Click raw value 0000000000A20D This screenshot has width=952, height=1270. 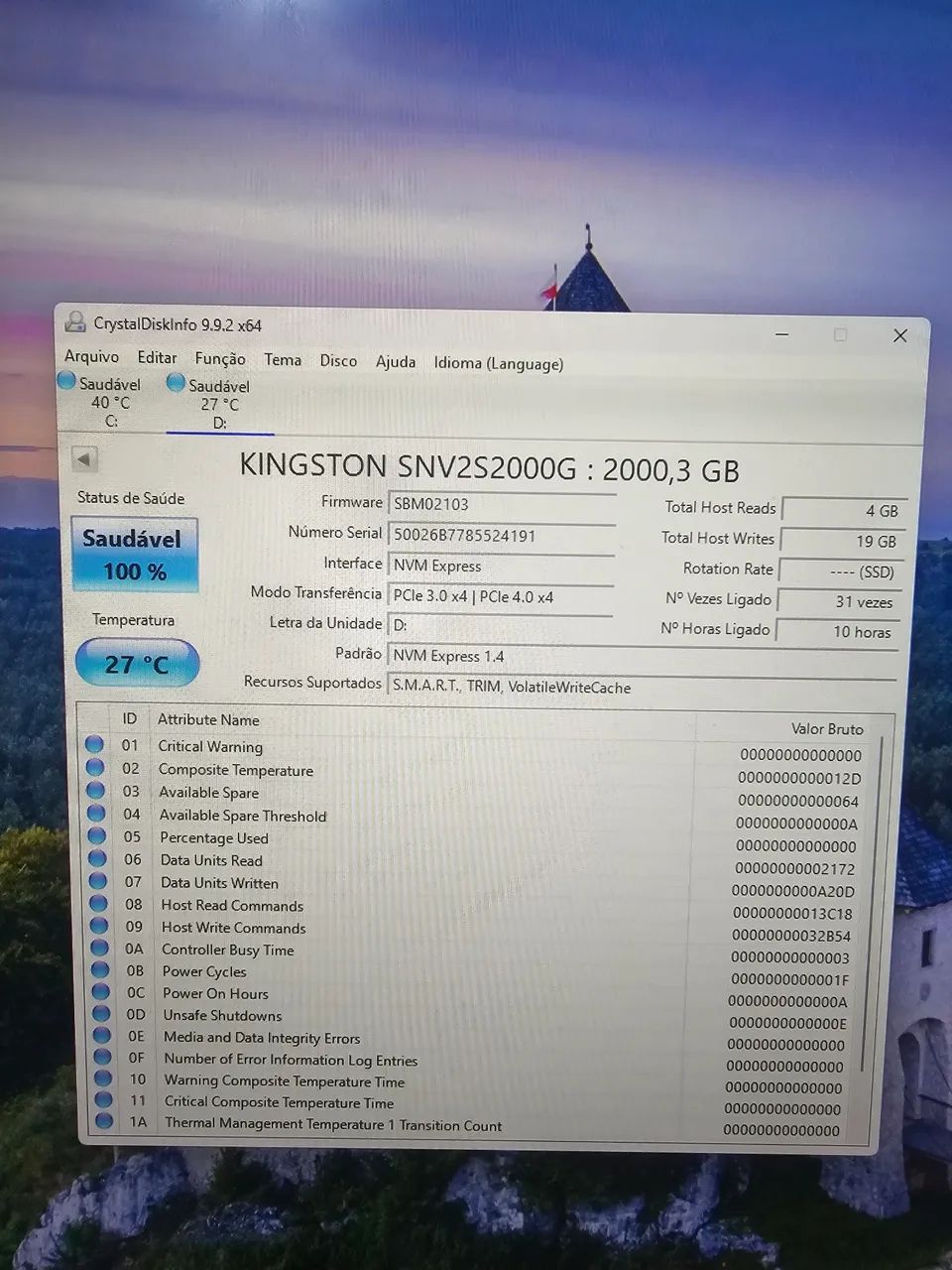coord(793,891)
